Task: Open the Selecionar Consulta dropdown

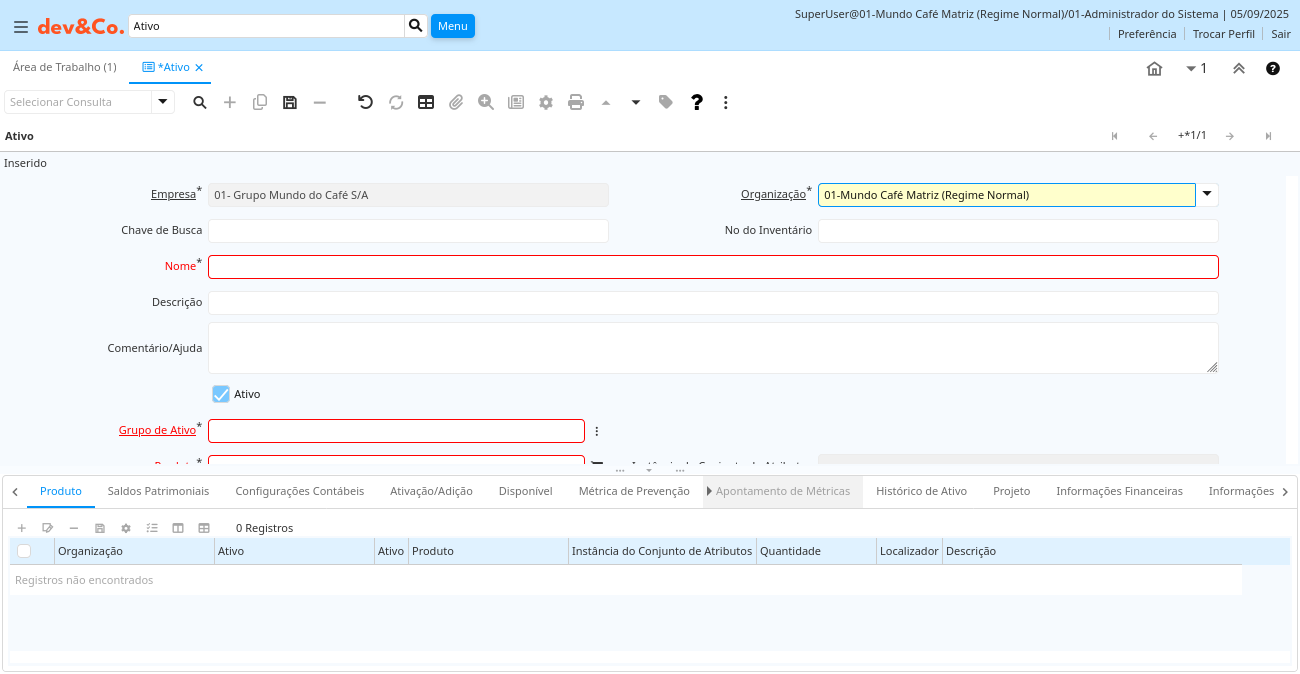Action: pyautogui.click(x=163, y=102)
